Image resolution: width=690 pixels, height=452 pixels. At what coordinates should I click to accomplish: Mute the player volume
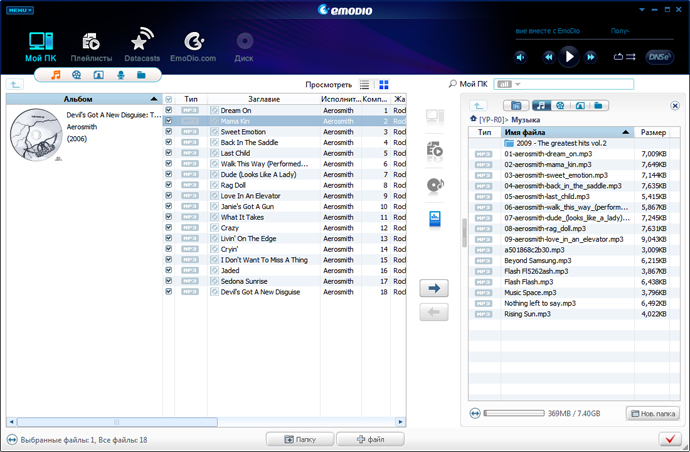521,57
